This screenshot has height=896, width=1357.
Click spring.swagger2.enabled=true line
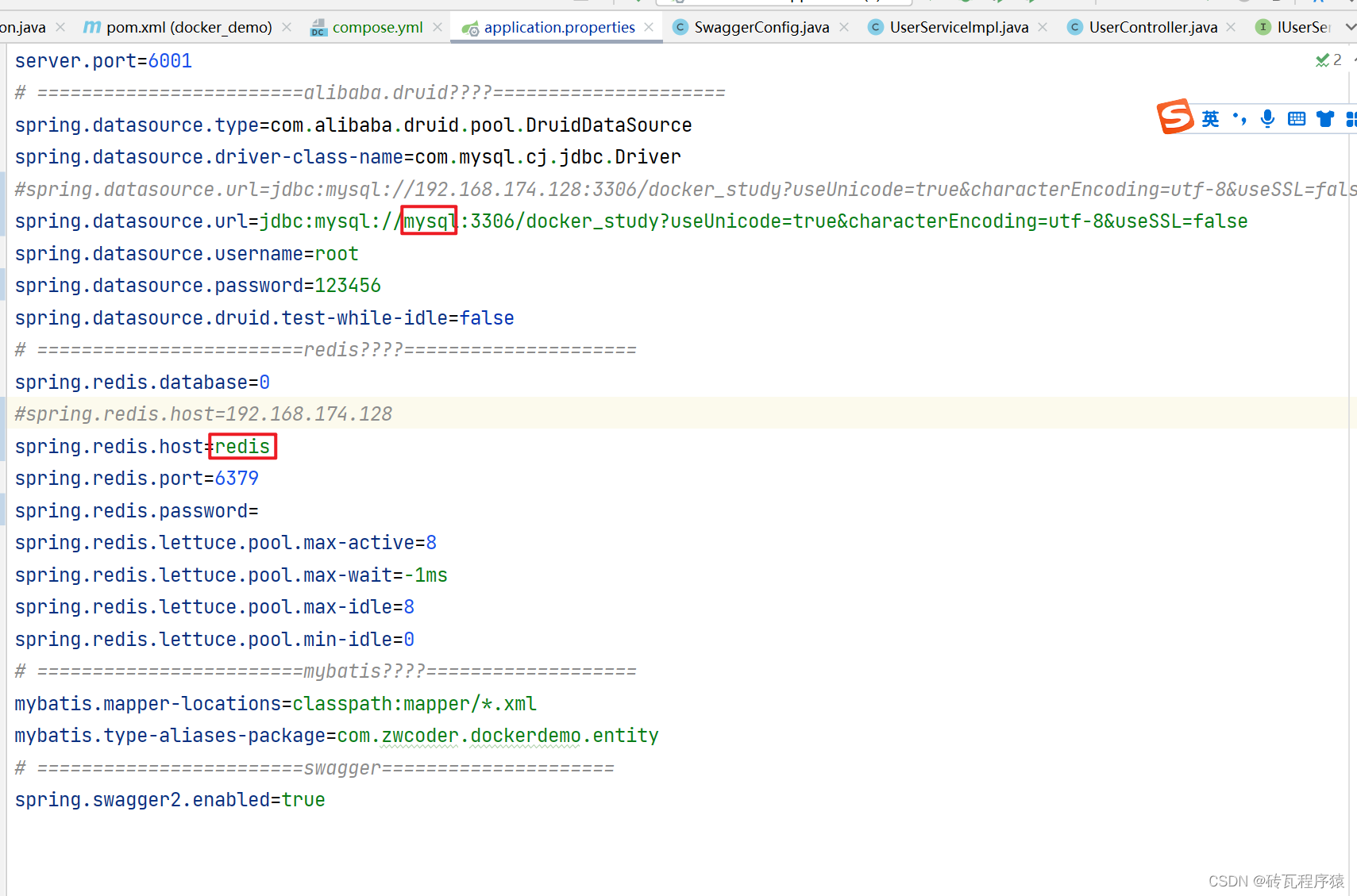(x=170, y=800)
